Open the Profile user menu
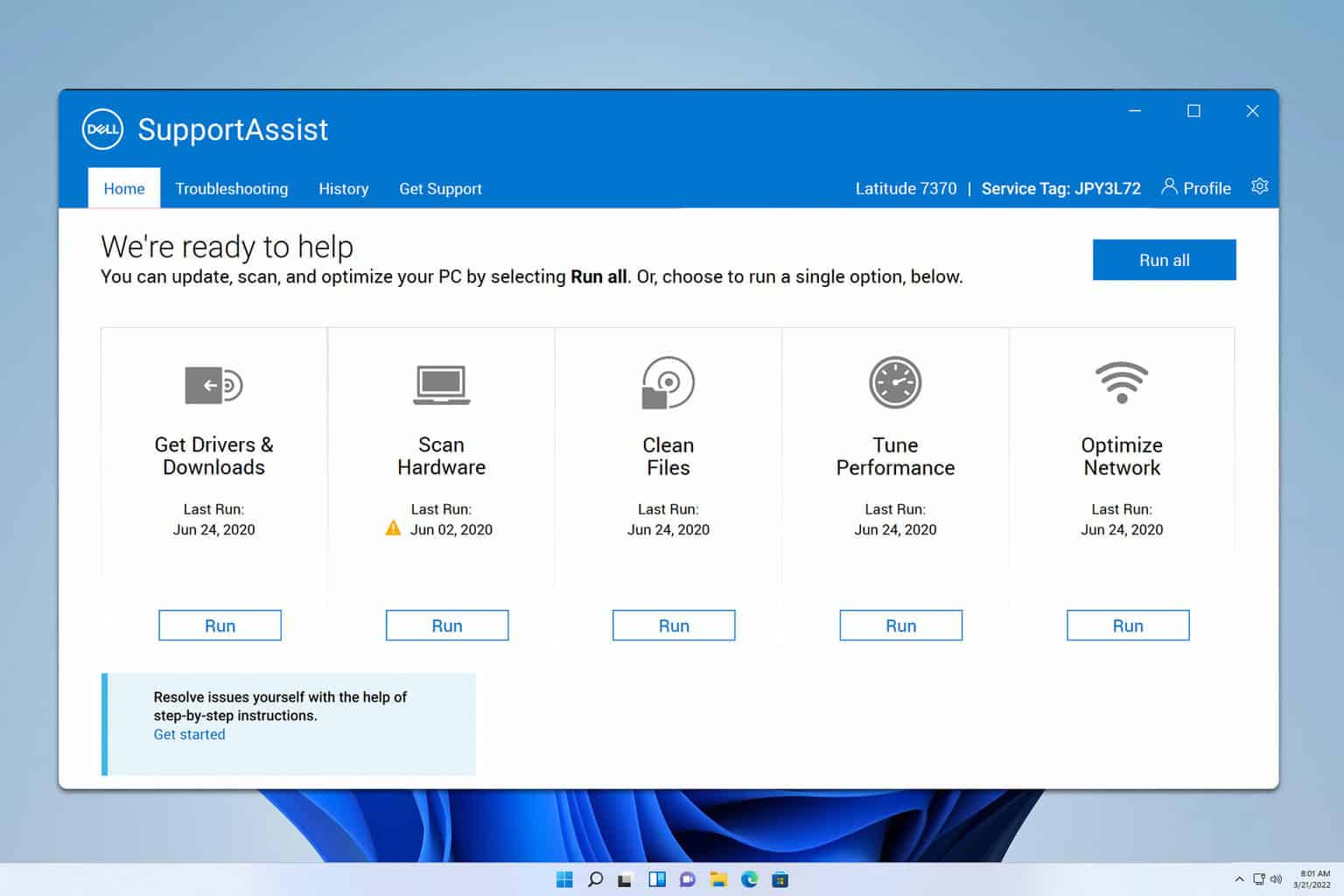Viewport: 1344px width, 896px height. pyautogui.click(x=1196, y=187)
